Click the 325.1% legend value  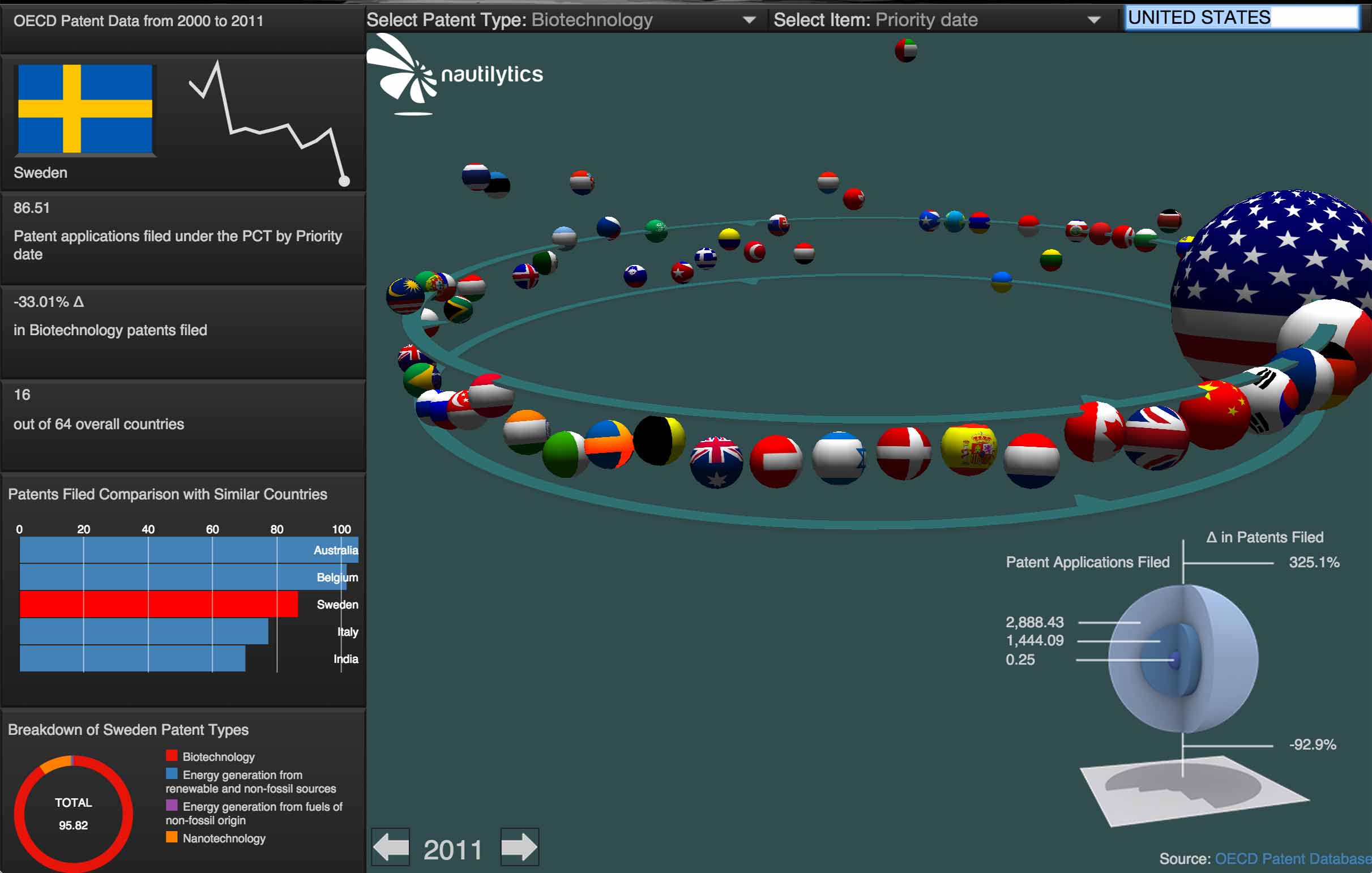[1314, 562]
